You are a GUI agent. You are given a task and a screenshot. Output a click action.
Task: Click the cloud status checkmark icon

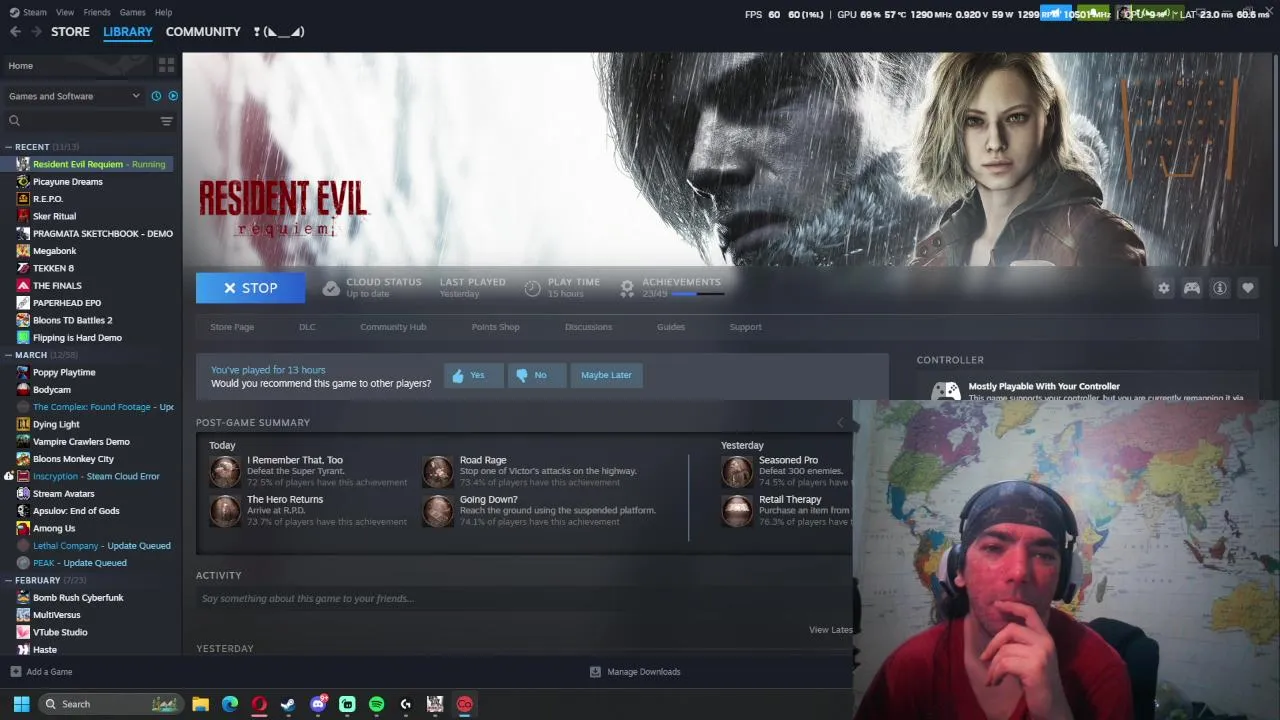point(331,288)
